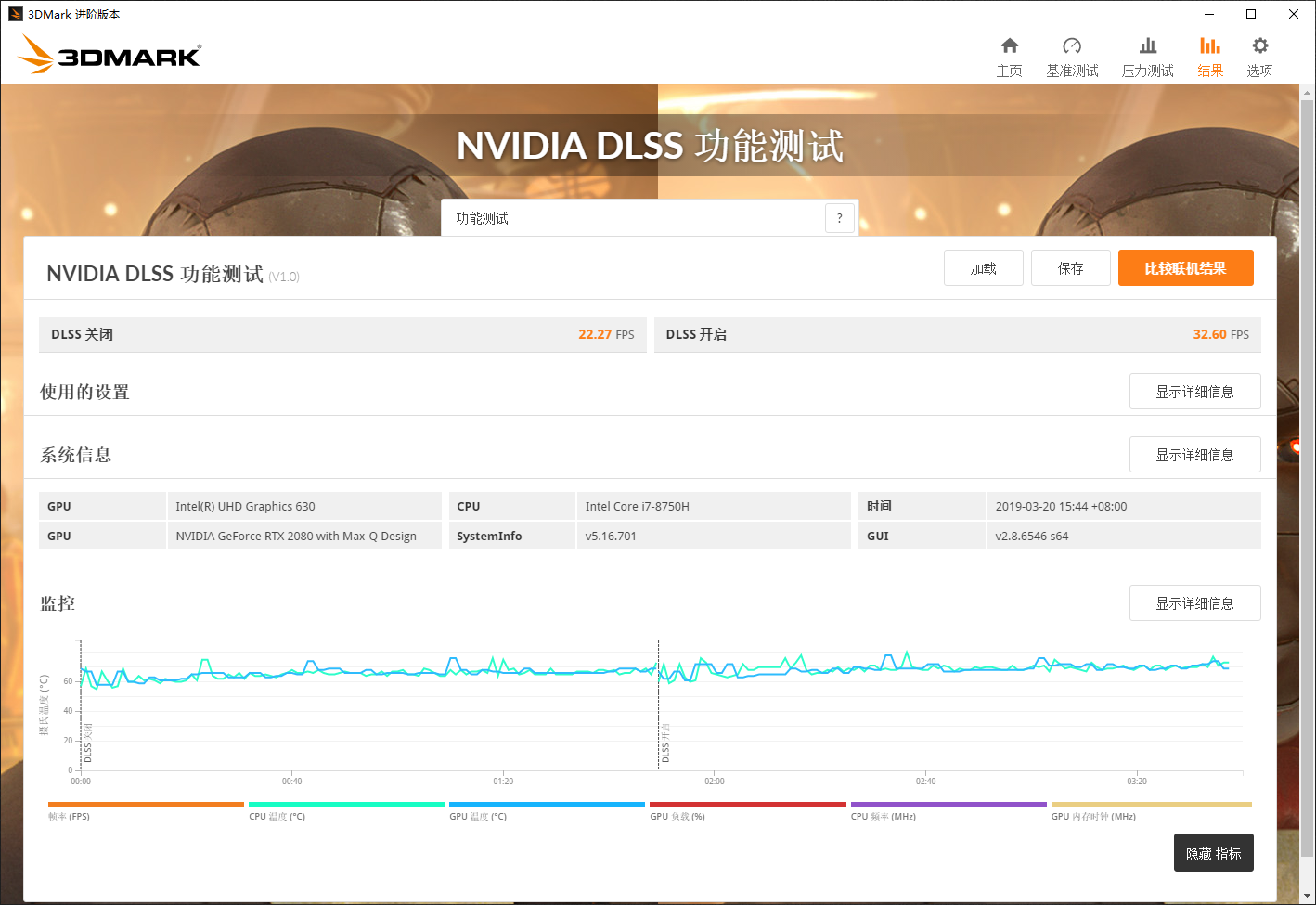
Task: Select the GUI v2.8.6546 s64 value
Action: [x=1032, y=537]
